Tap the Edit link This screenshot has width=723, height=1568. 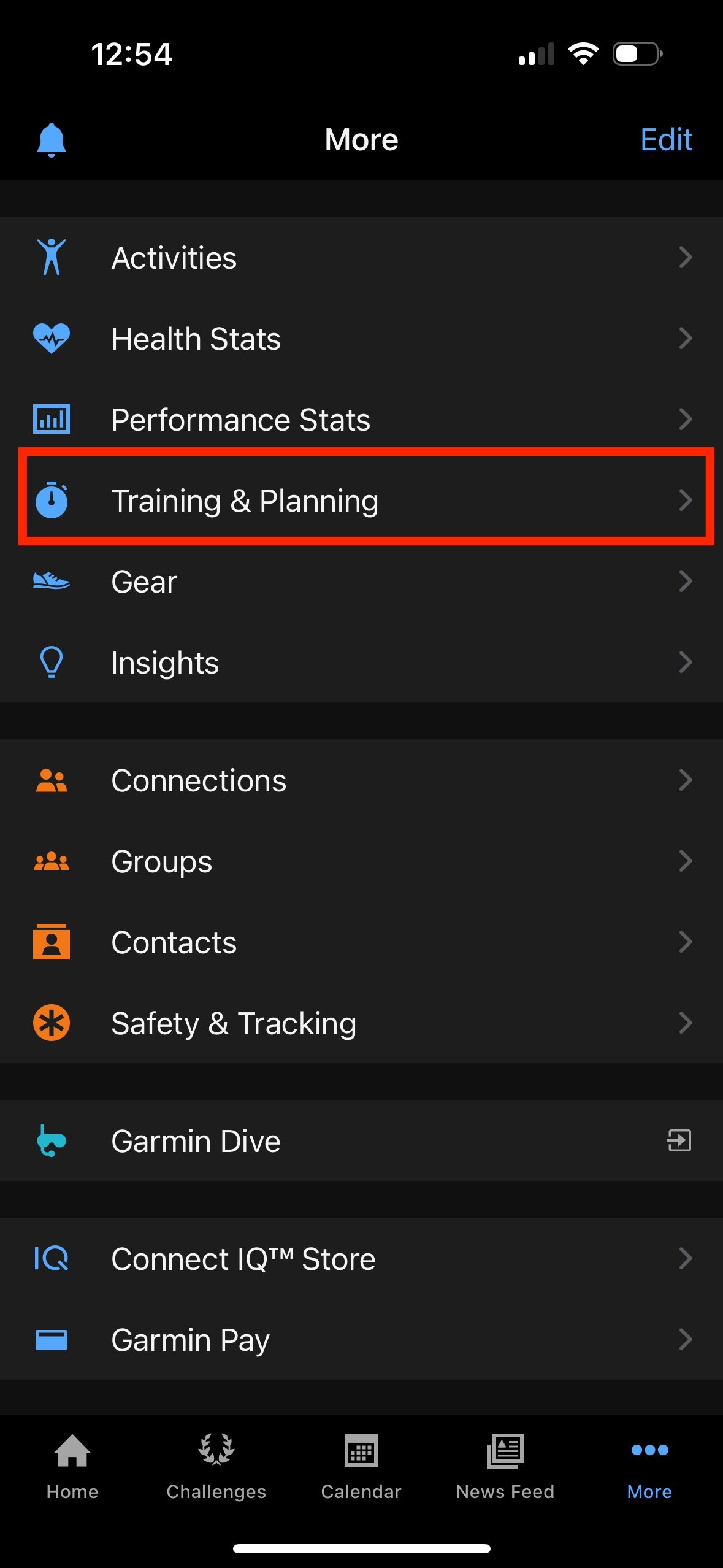coord(667,140)
